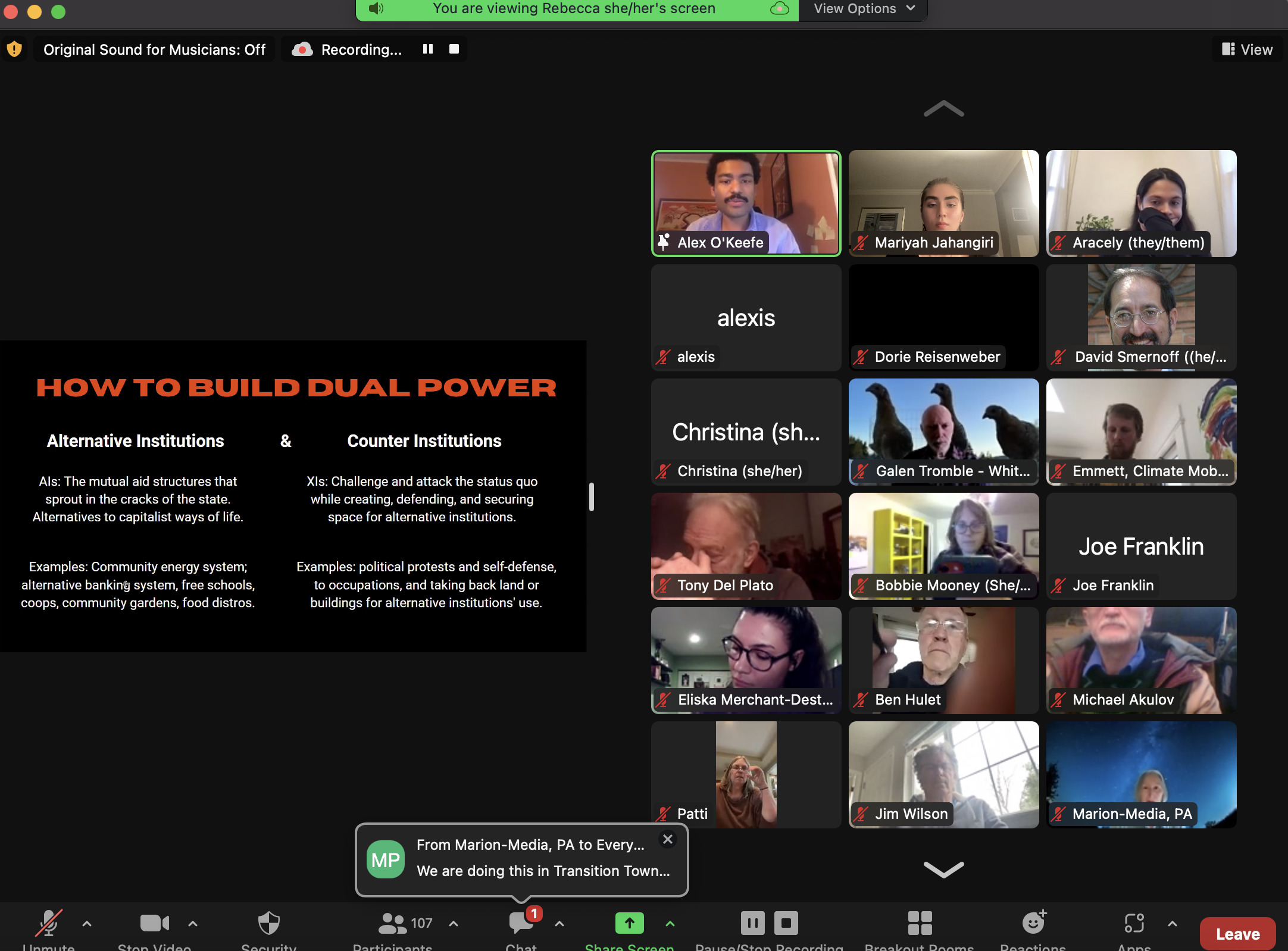Screen dimensions: 1288x951
Task: Pause recording via top-bar pause icon
Action: [x=428, y=49]
